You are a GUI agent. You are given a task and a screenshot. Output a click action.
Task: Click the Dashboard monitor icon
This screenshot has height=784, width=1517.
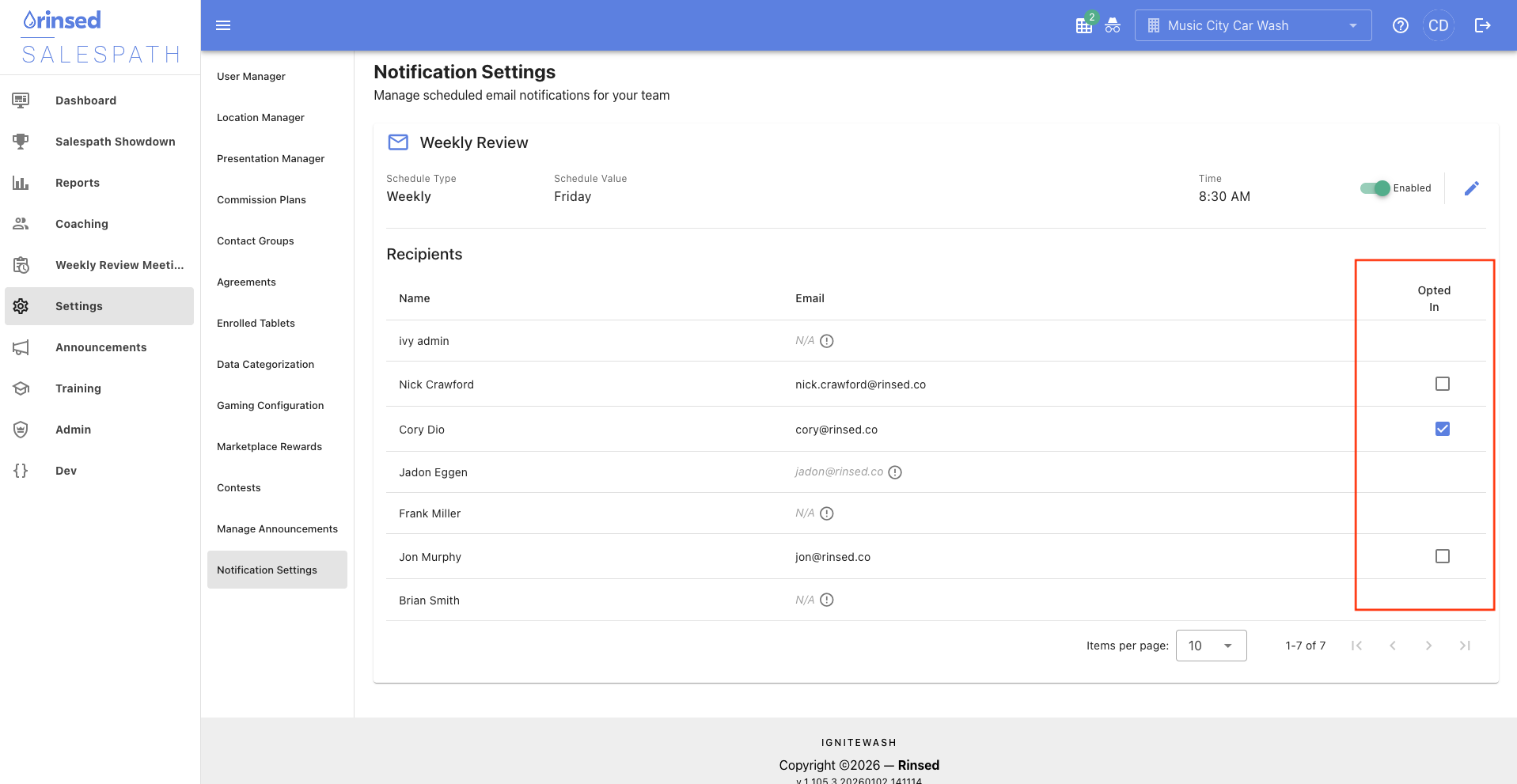[21, 100]
